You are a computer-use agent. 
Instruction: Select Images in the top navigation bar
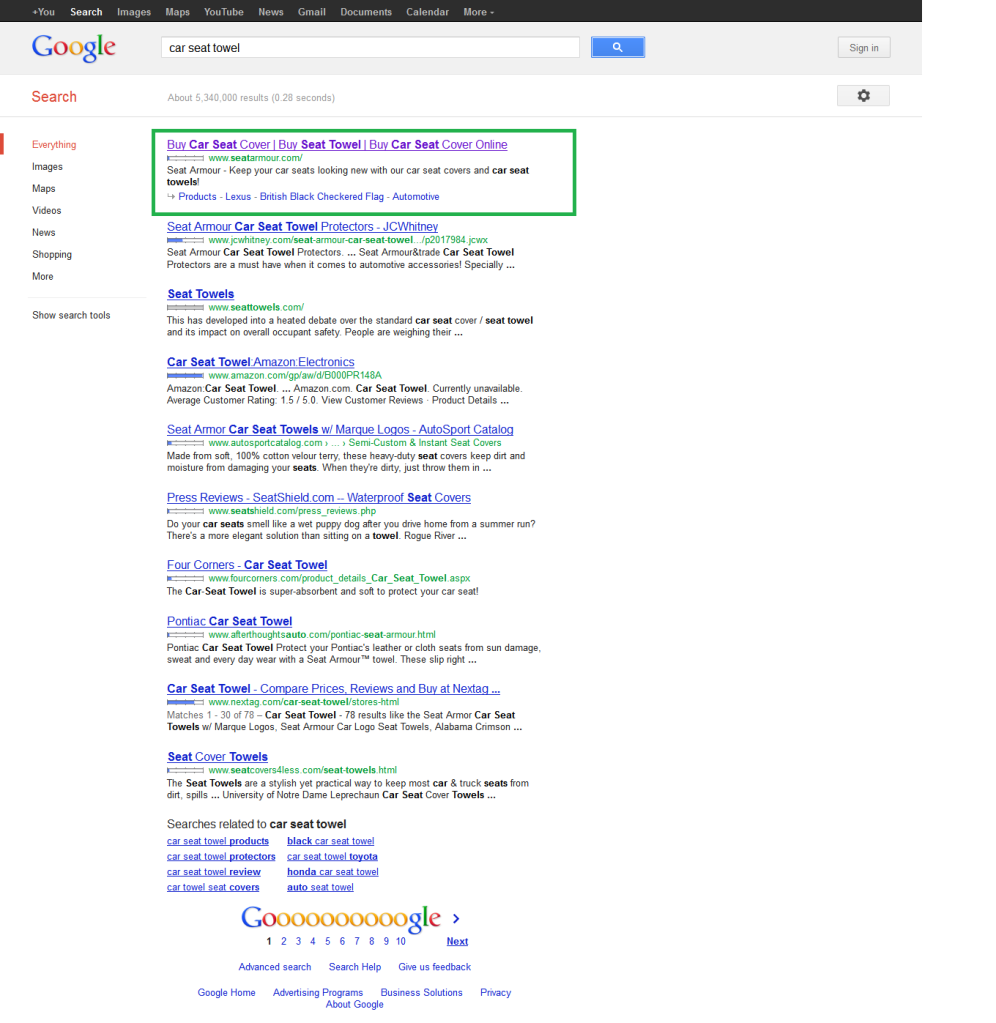pyautogui.click(x=134, y=12)
